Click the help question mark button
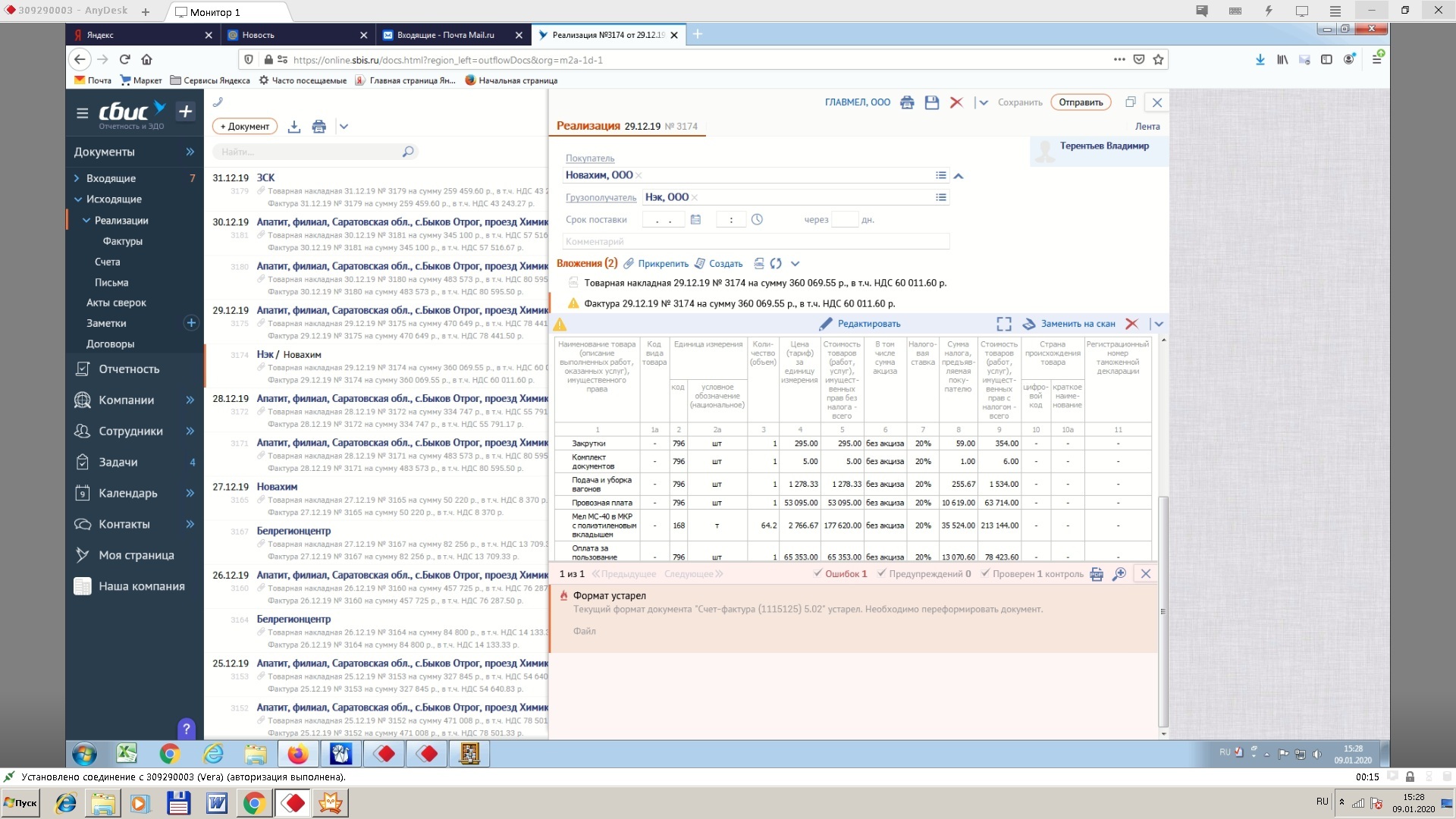This screenshot has height=819, width=1456. click(x=187, y=729)
